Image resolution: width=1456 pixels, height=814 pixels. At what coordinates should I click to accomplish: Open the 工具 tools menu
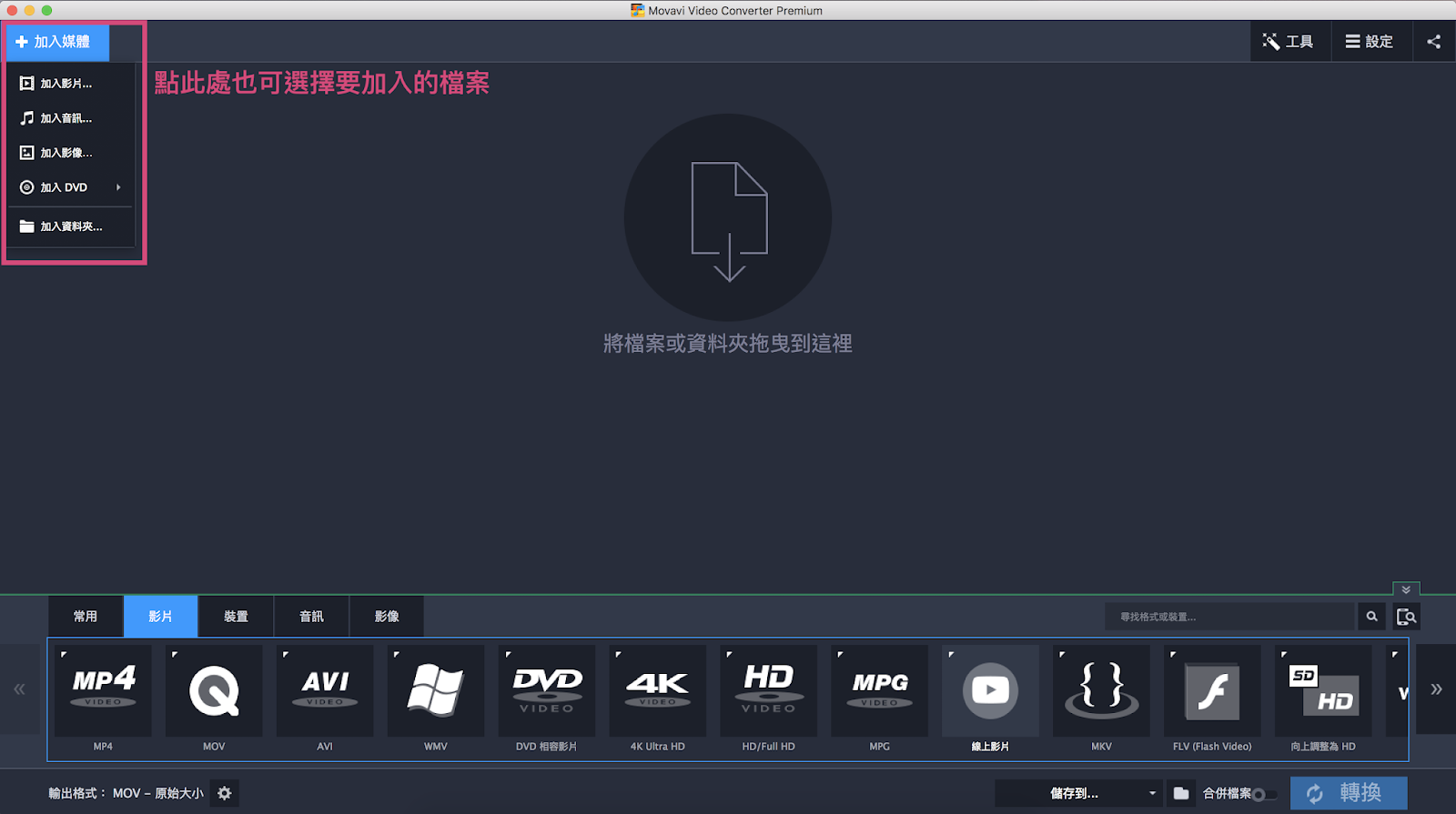click(x=1288, y=42)
